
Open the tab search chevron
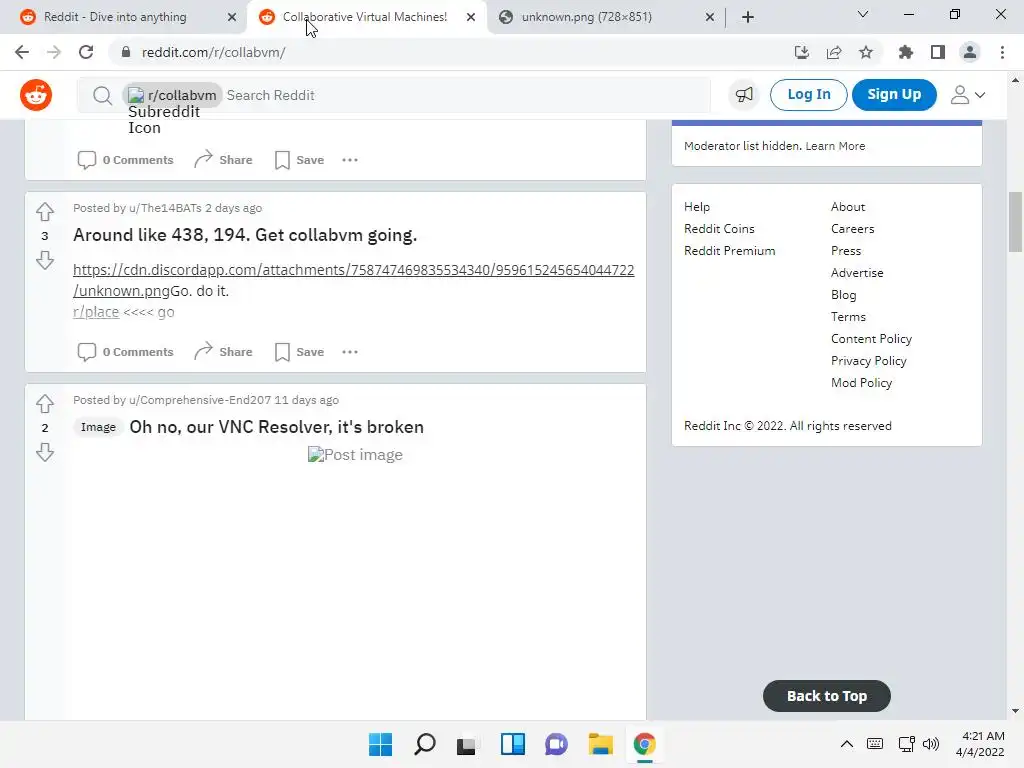[863, 14]
